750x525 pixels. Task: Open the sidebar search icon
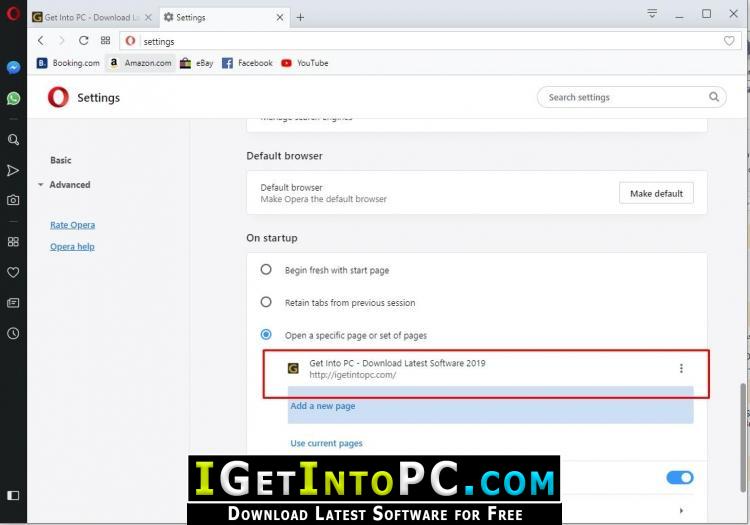tap(13, 140)
